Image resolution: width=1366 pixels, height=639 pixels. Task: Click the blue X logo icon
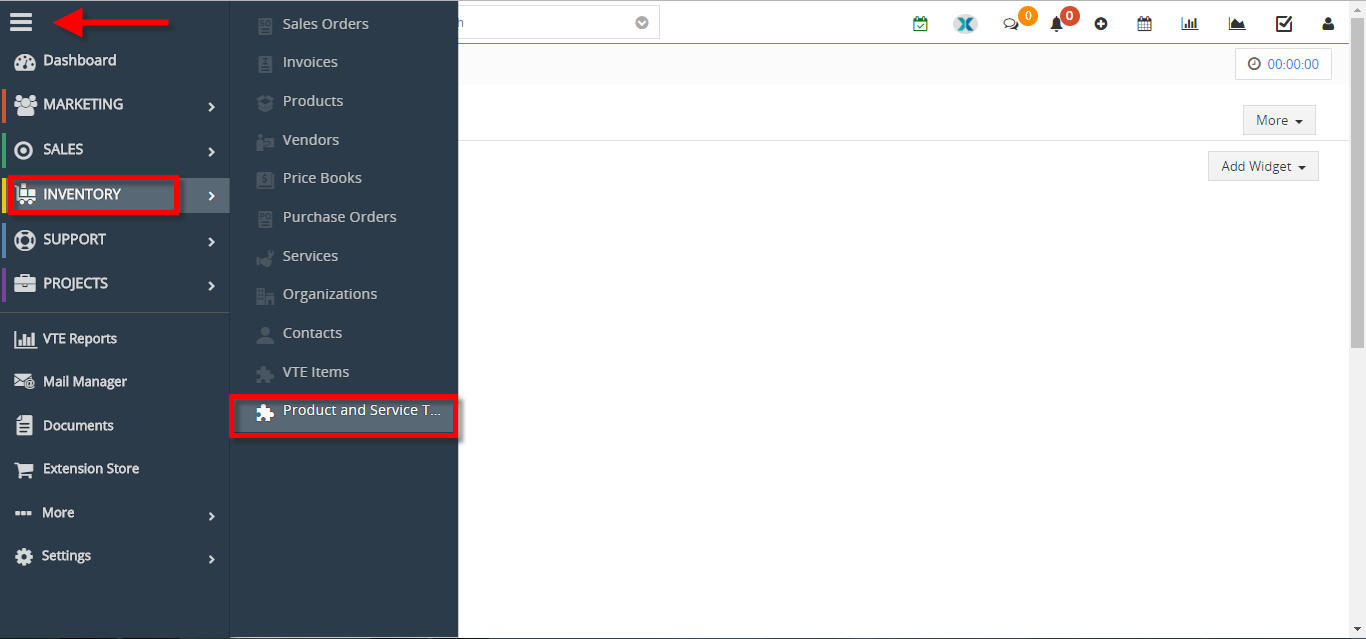point(965,23)
